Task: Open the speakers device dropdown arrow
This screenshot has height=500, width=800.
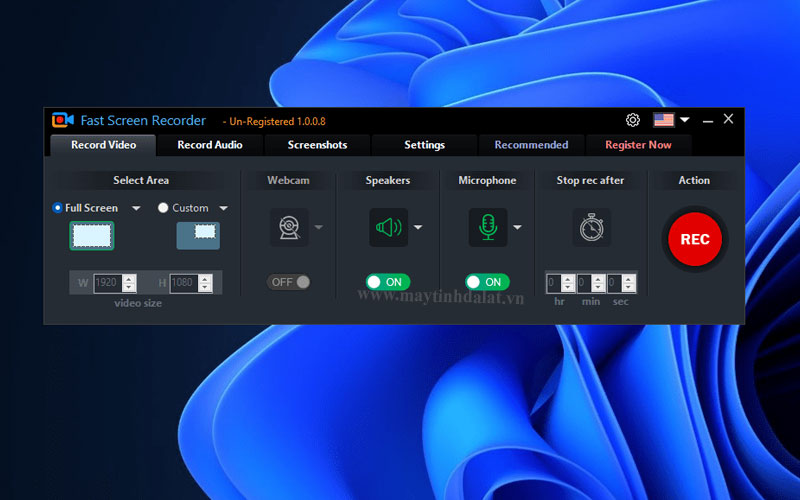Action: [418, 228]
